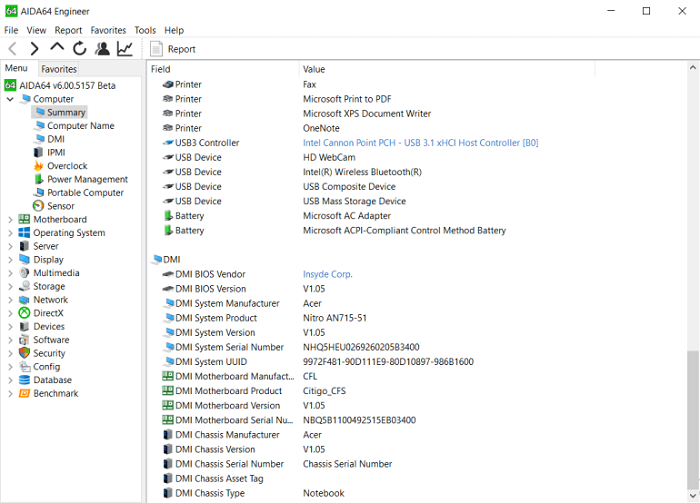Open the Report menu
This screenshot has height=503, width=700.
click(68, 30)
